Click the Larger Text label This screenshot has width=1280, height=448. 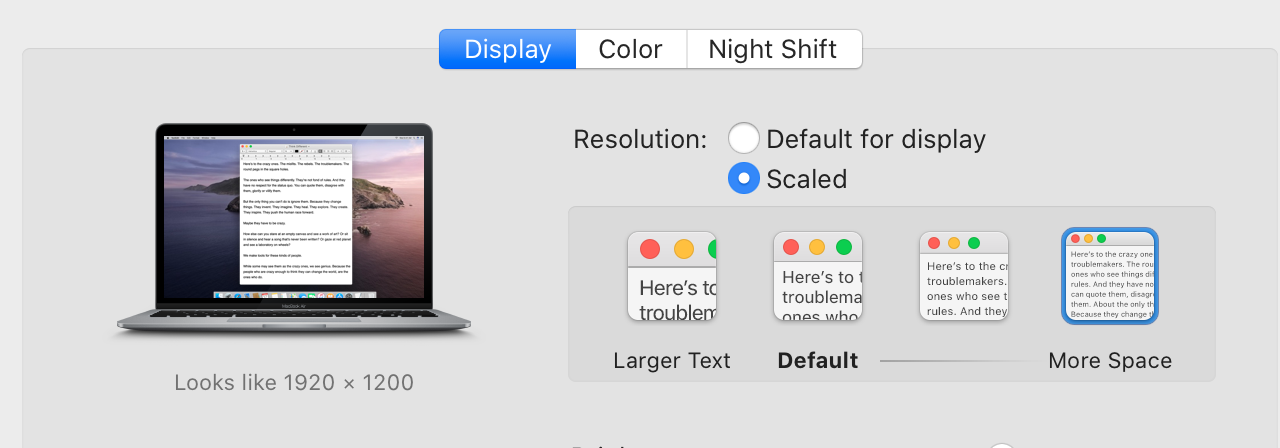tap(672, 360)
